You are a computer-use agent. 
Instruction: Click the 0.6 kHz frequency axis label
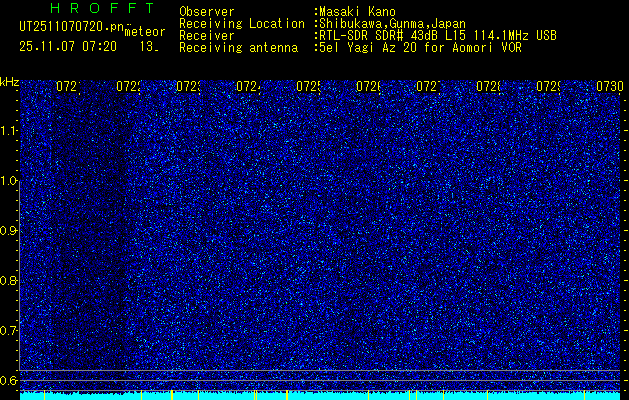pyautogui.click(x=9, y=380)
